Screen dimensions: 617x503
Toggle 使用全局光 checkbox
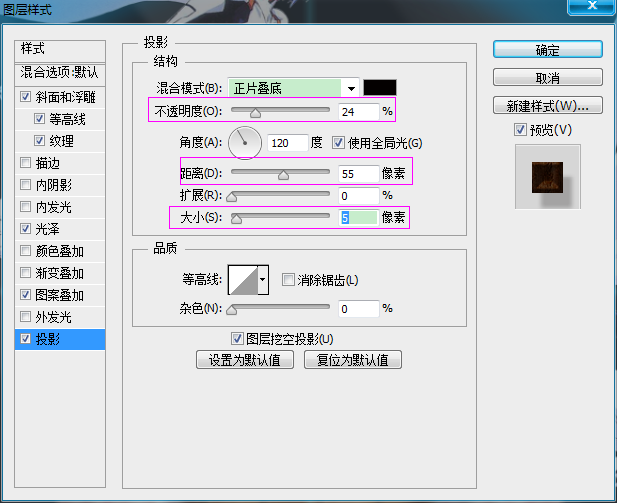pos(338,142)
